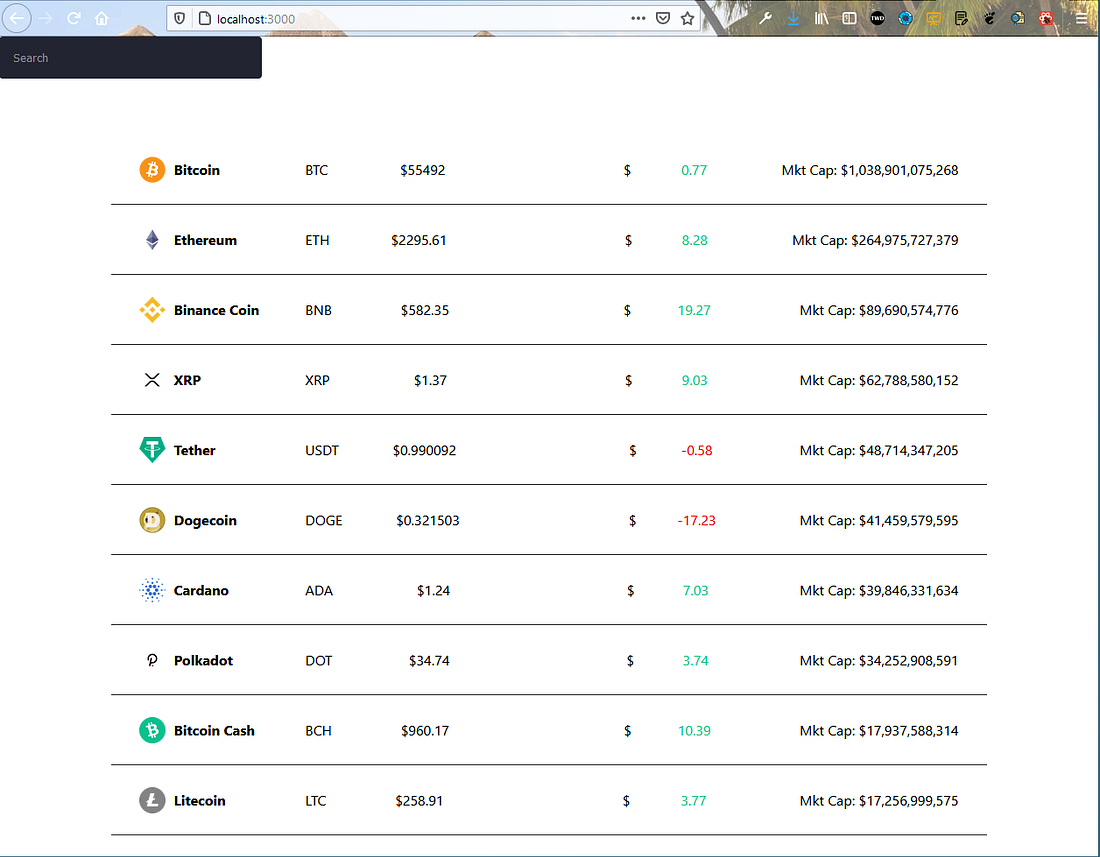Click the Cardano coin logo

pyautogui.click(x=152, y=590)
